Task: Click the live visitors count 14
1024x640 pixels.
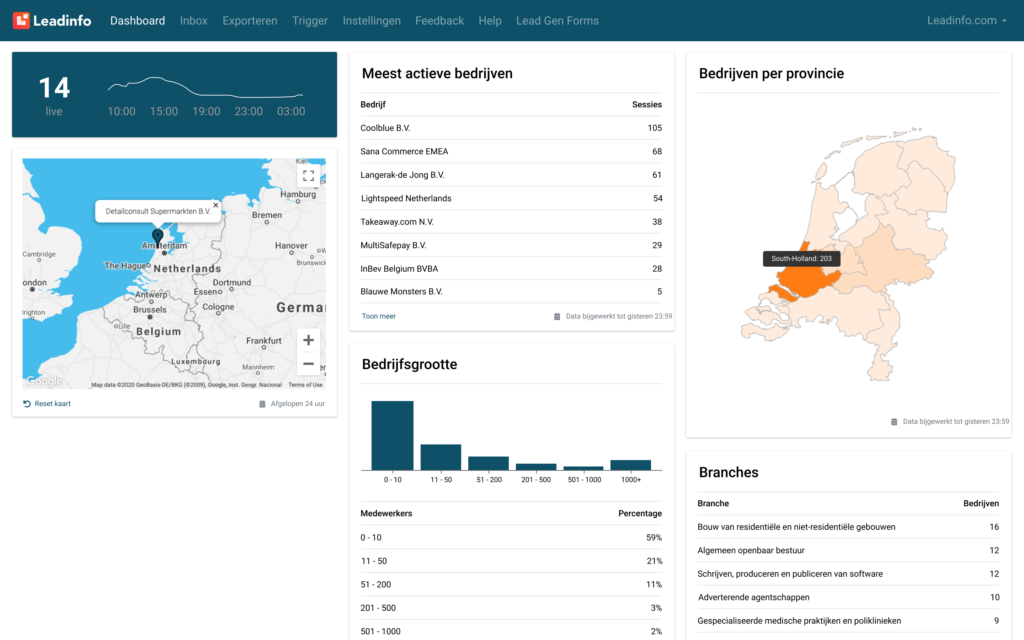Action: [x=54, y=88]
